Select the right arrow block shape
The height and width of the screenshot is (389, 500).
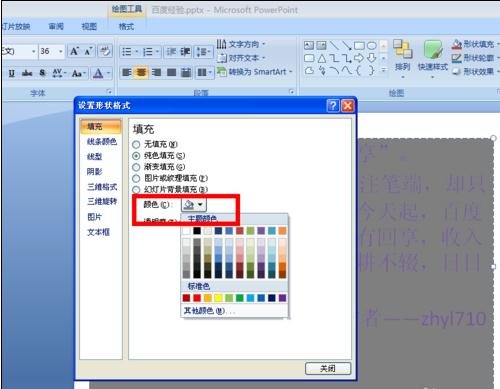[359, 58]
